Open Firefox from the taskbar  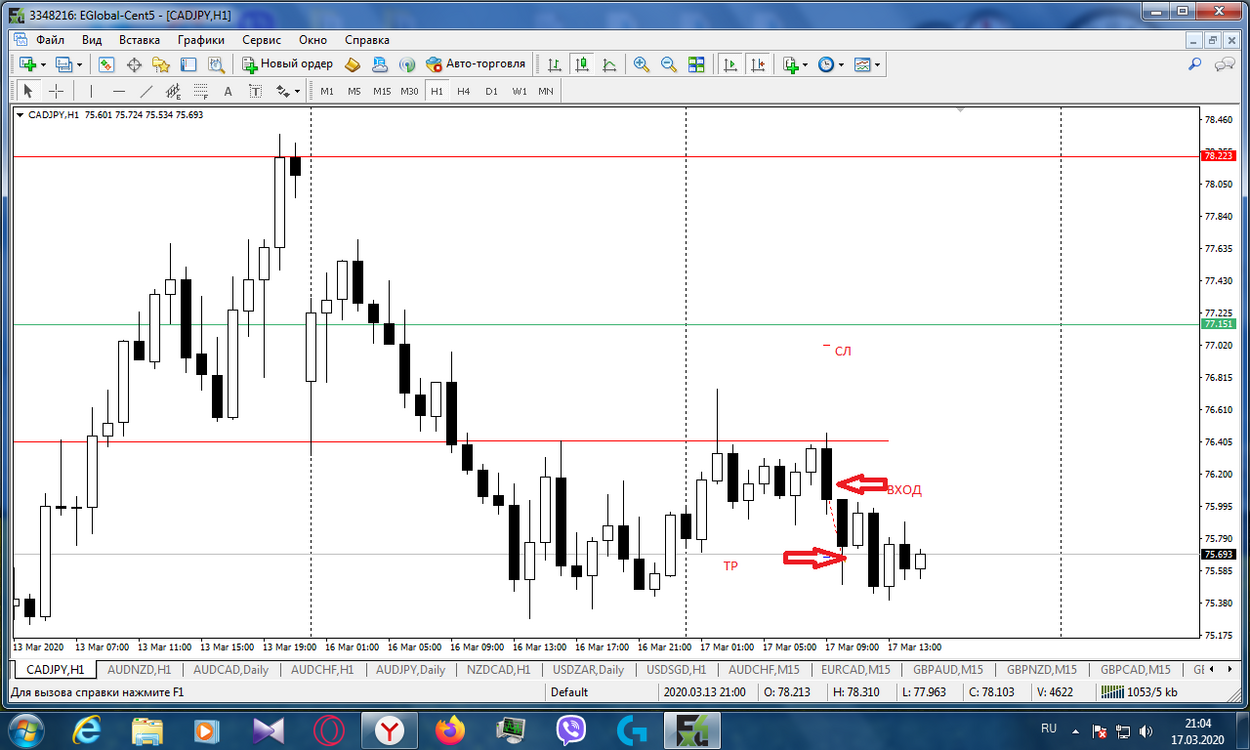(451, 731)
